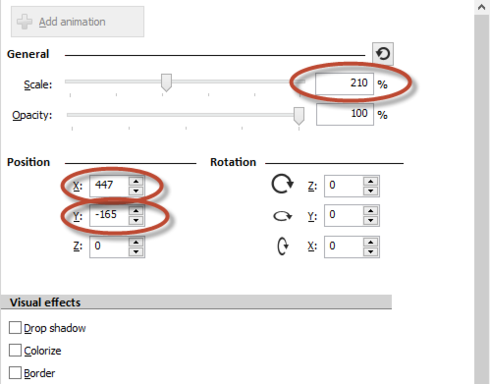Increase Position X value with up arrow

coord(136,181)
